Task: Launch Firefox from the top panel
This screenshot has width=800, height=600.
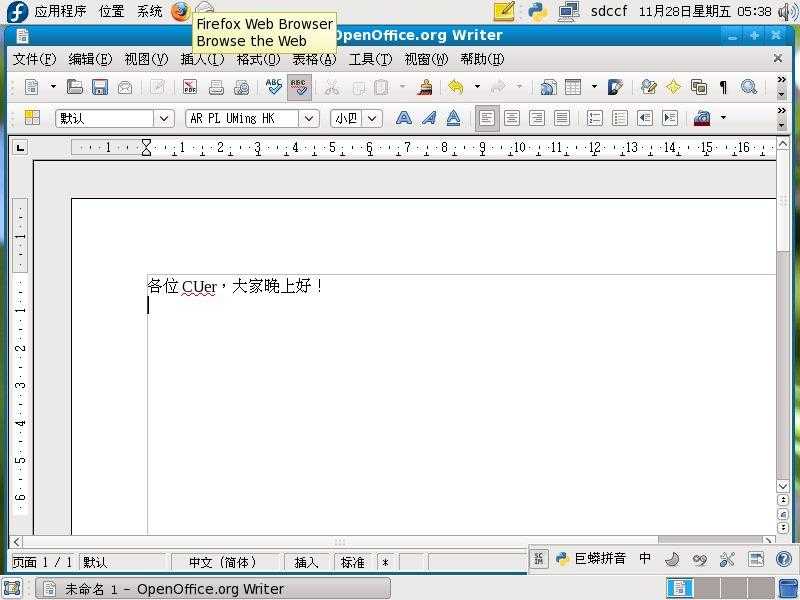Action: [x=180, y=11]
